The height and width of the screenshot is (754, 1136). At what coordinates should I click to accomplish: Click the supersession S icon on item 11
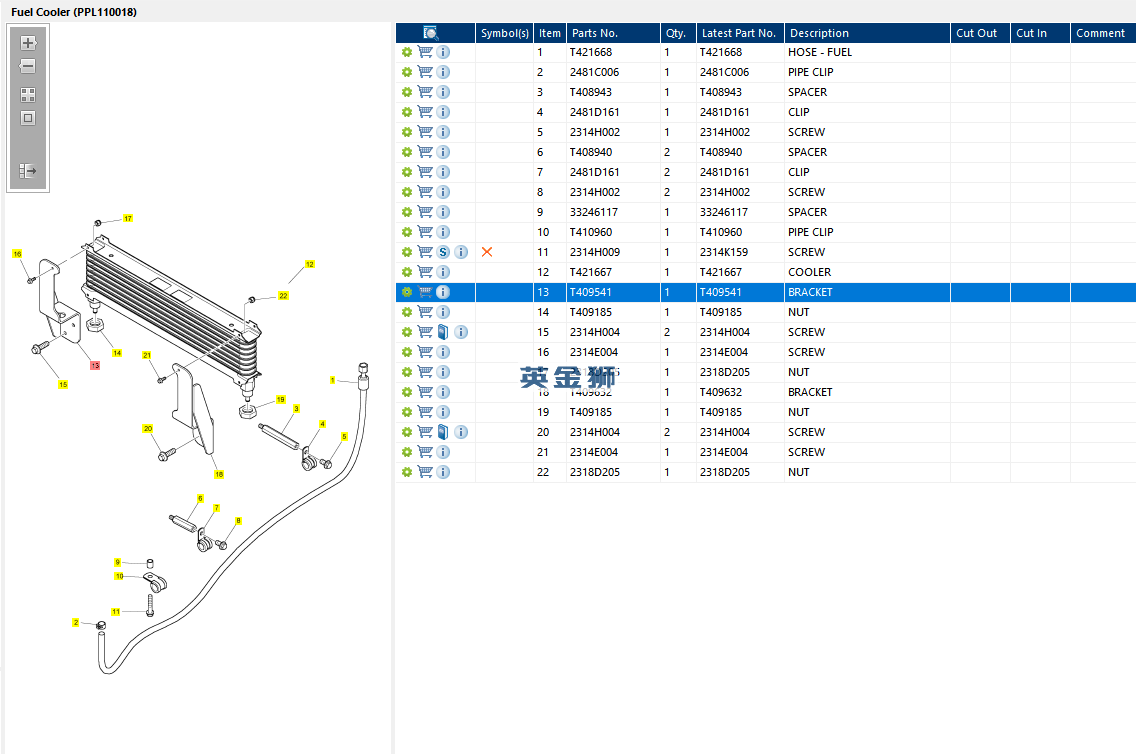click(443, 252)
